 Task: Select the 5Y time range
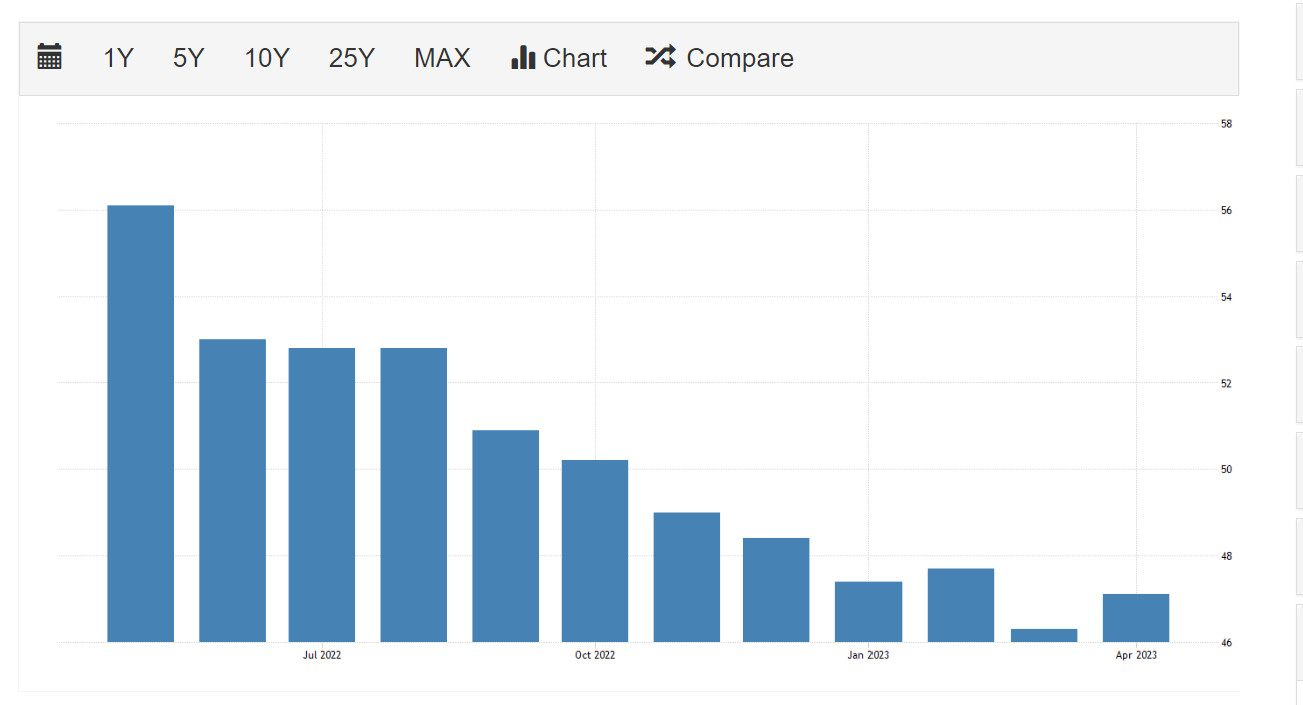pyautogui.click(x=188, y=58)
